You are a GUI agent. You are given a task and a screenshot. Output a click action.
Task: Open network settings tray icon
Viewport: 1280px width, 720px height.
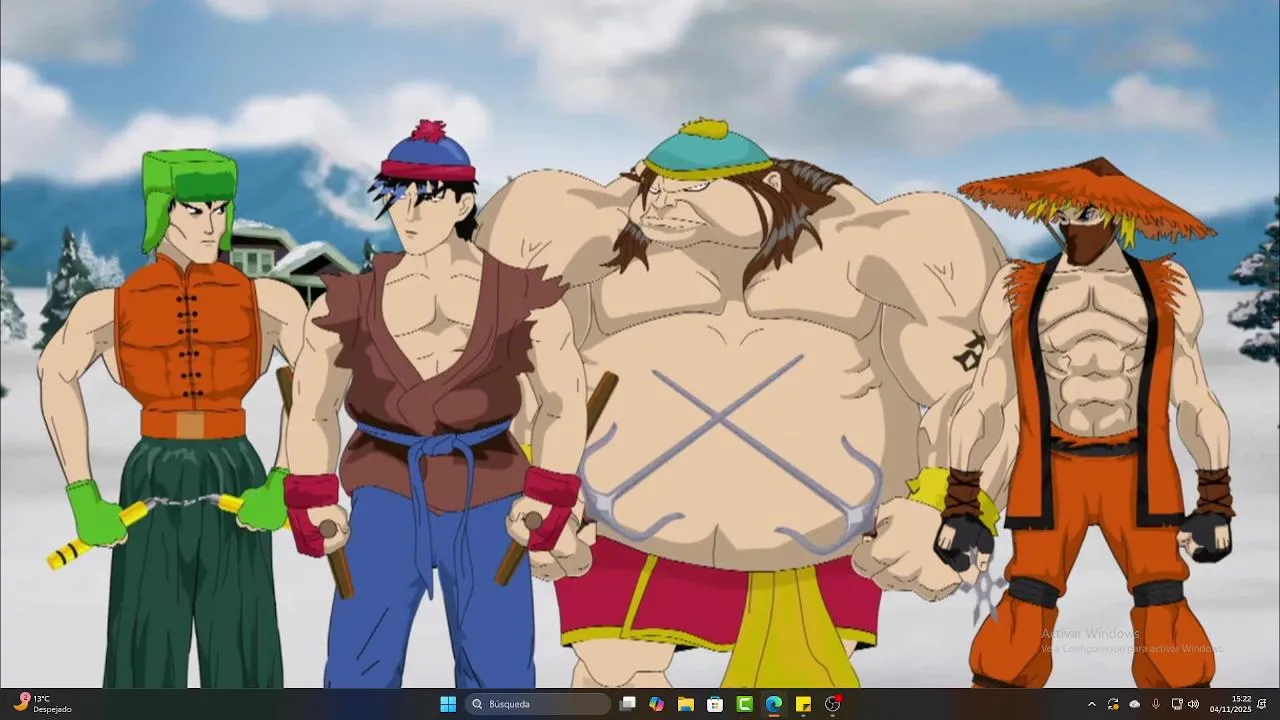[1176, 704]
